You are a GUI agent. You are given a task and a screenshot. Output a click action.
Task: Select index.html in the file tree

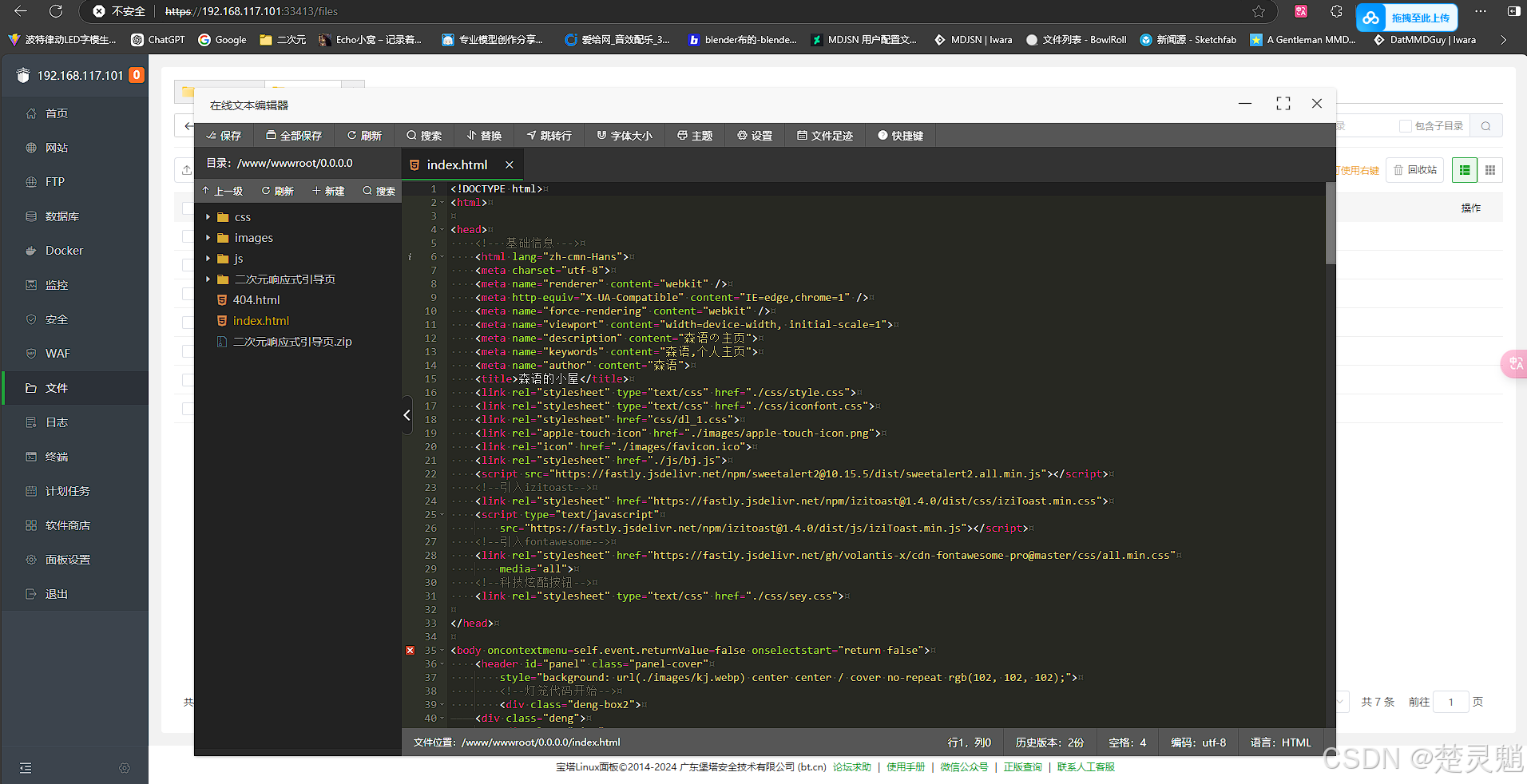pyautogui.click(x=261, y=321)
